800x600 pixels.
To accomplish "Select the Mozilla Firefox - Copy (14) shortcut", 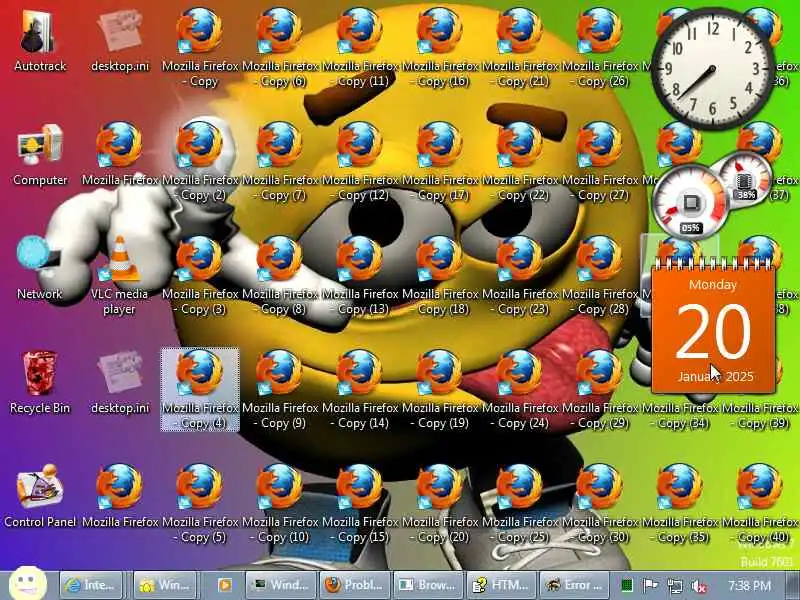I will [x=360, y=390].
